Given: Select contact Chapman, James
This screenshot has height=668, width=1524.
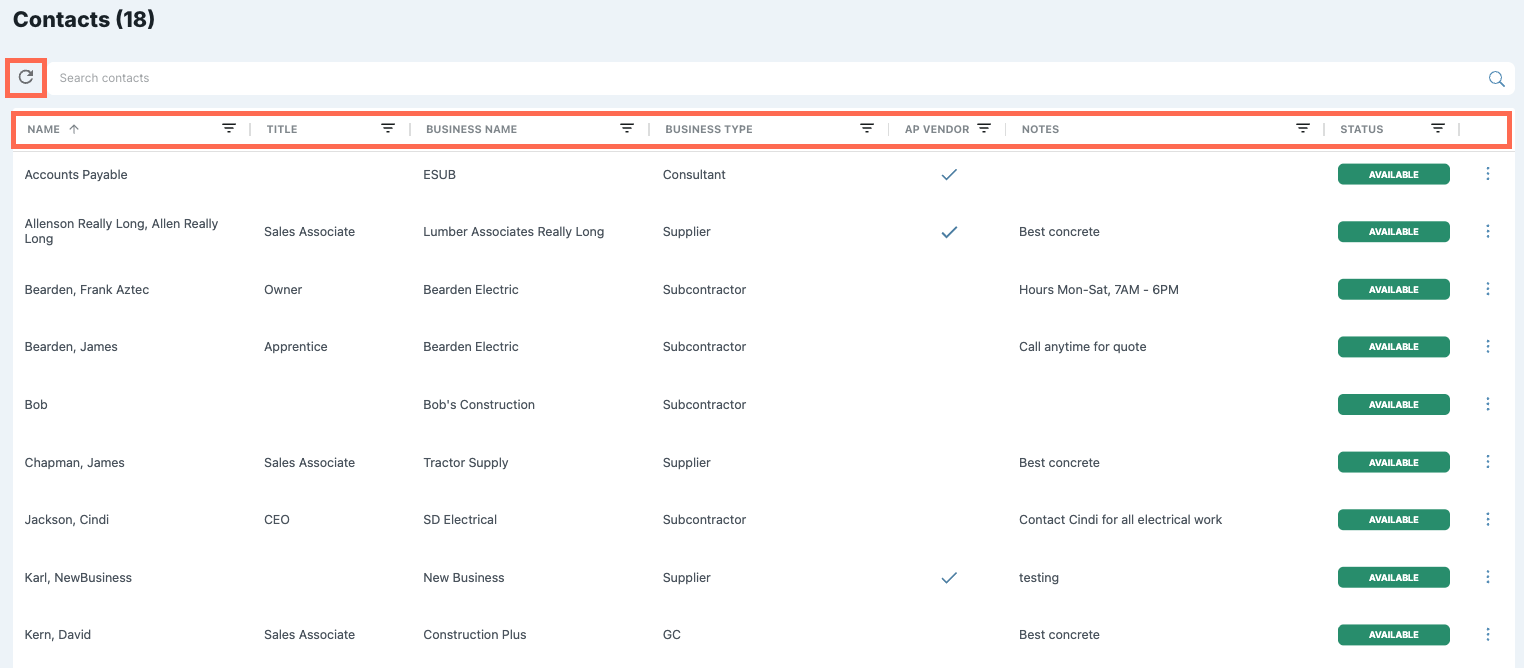Looking at the screenshot, I should 75,462.
